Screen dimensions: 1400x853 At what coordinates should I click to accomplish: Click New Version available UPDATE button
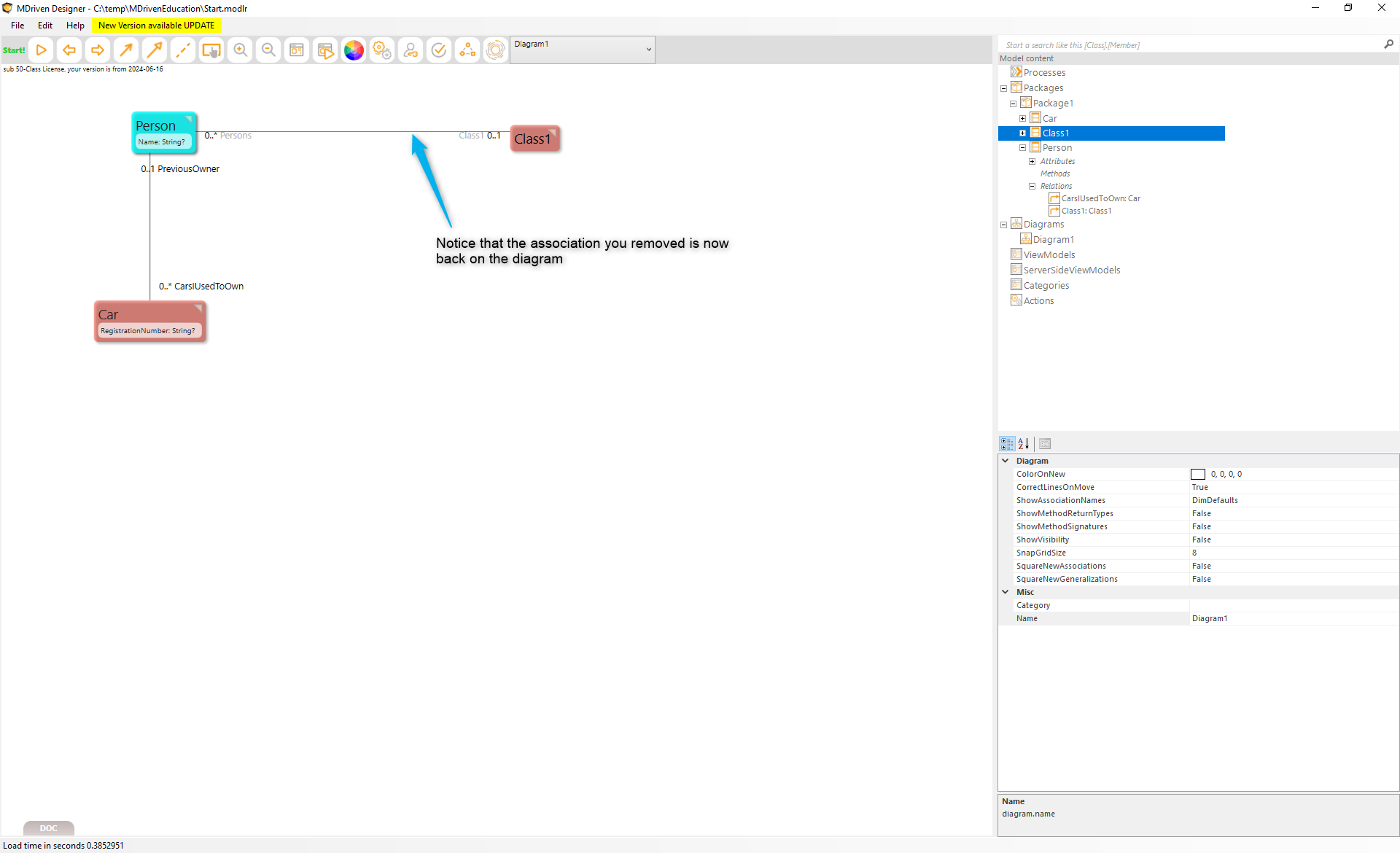[x=156, y=26]
